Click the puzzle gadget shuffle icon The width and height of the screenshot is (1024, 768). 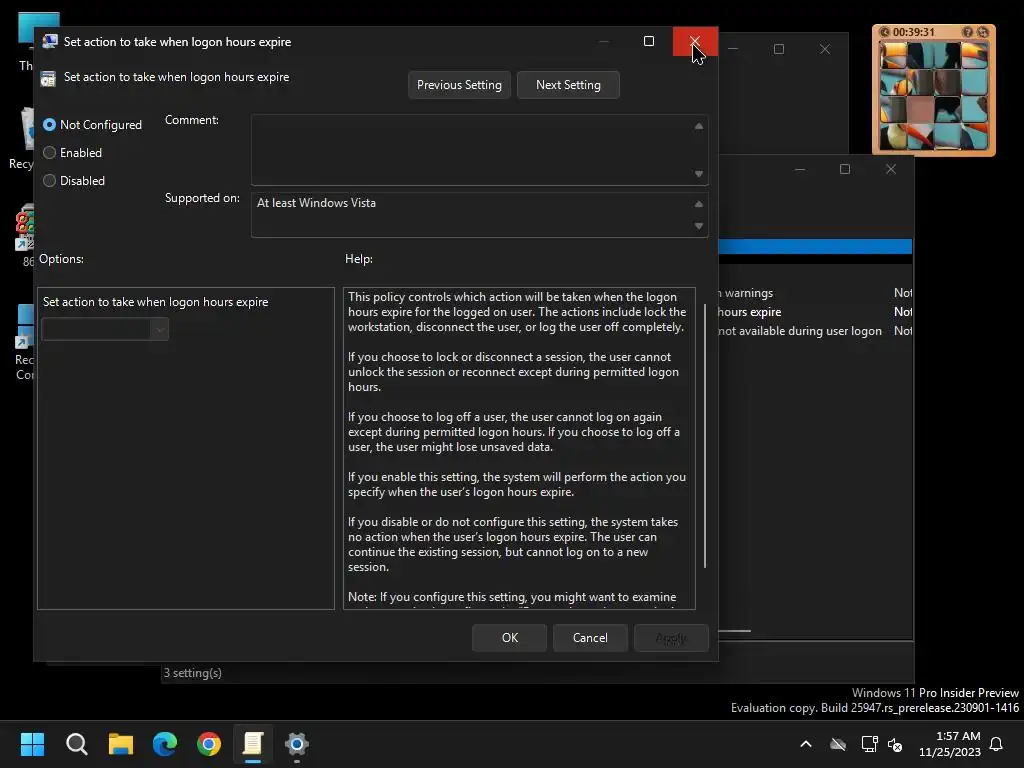click(x=983, y=32)
